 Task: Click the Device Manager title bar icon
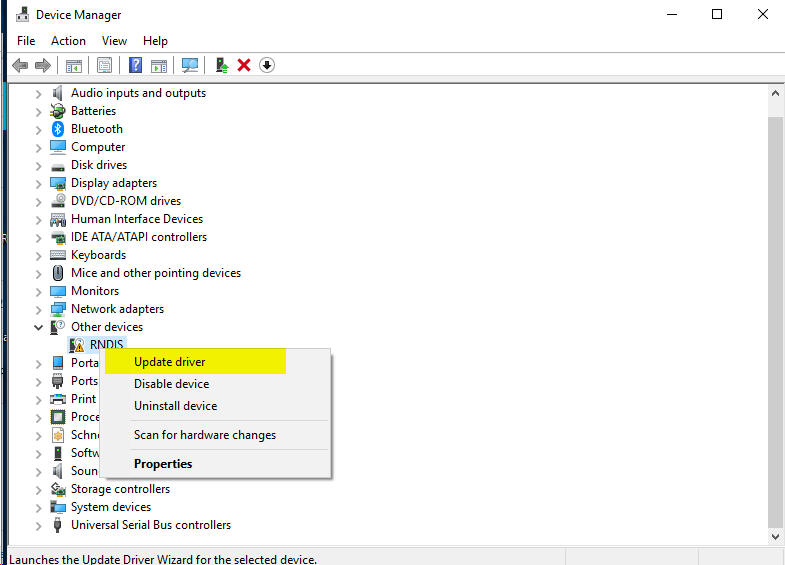pyautogui.click(x=22, y=14)
